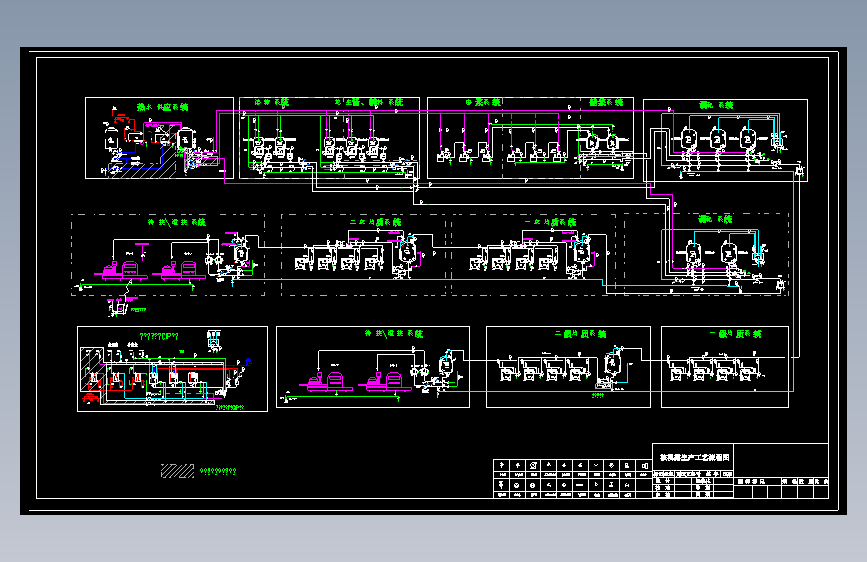Image resolution: width=867 pixels, height=562 pixels.
Task: Click the leftmost blending tank in the top-right system
Action: 688,138
